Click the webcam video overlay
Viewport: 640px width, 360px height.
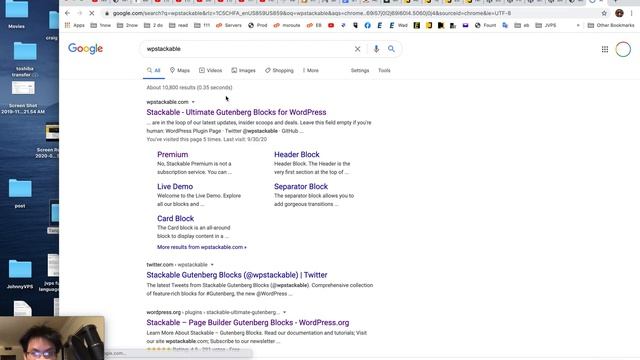[x=52, y=338]
